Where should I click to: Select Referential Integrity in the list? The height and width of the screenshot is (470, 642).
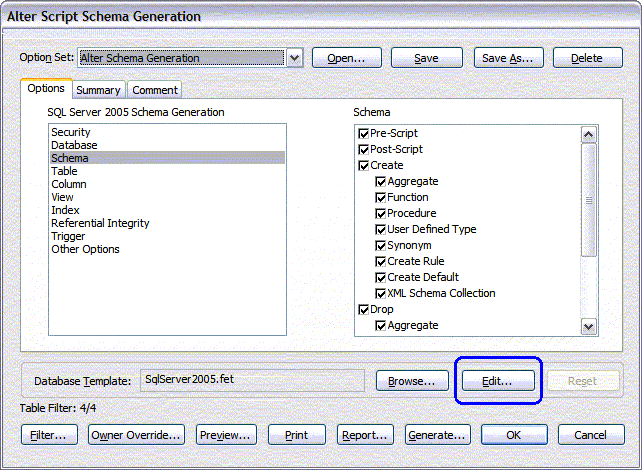point(100,223)
